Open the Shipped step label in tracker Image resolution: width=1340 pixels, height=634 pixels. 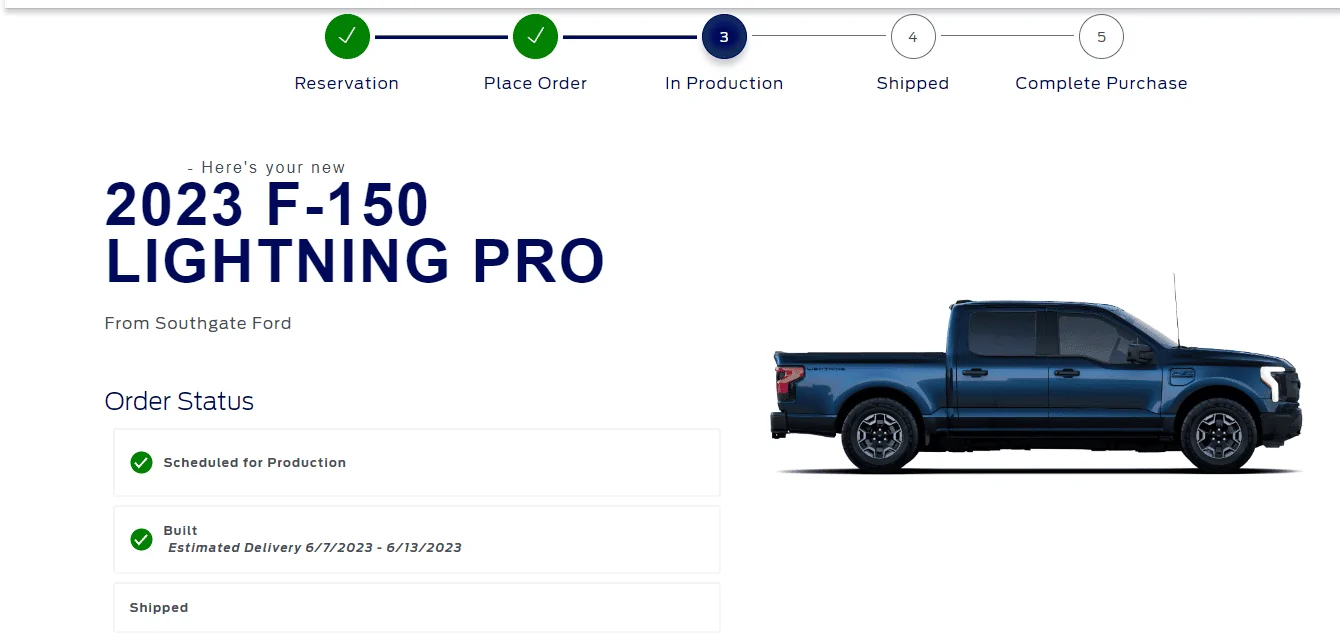913,83
